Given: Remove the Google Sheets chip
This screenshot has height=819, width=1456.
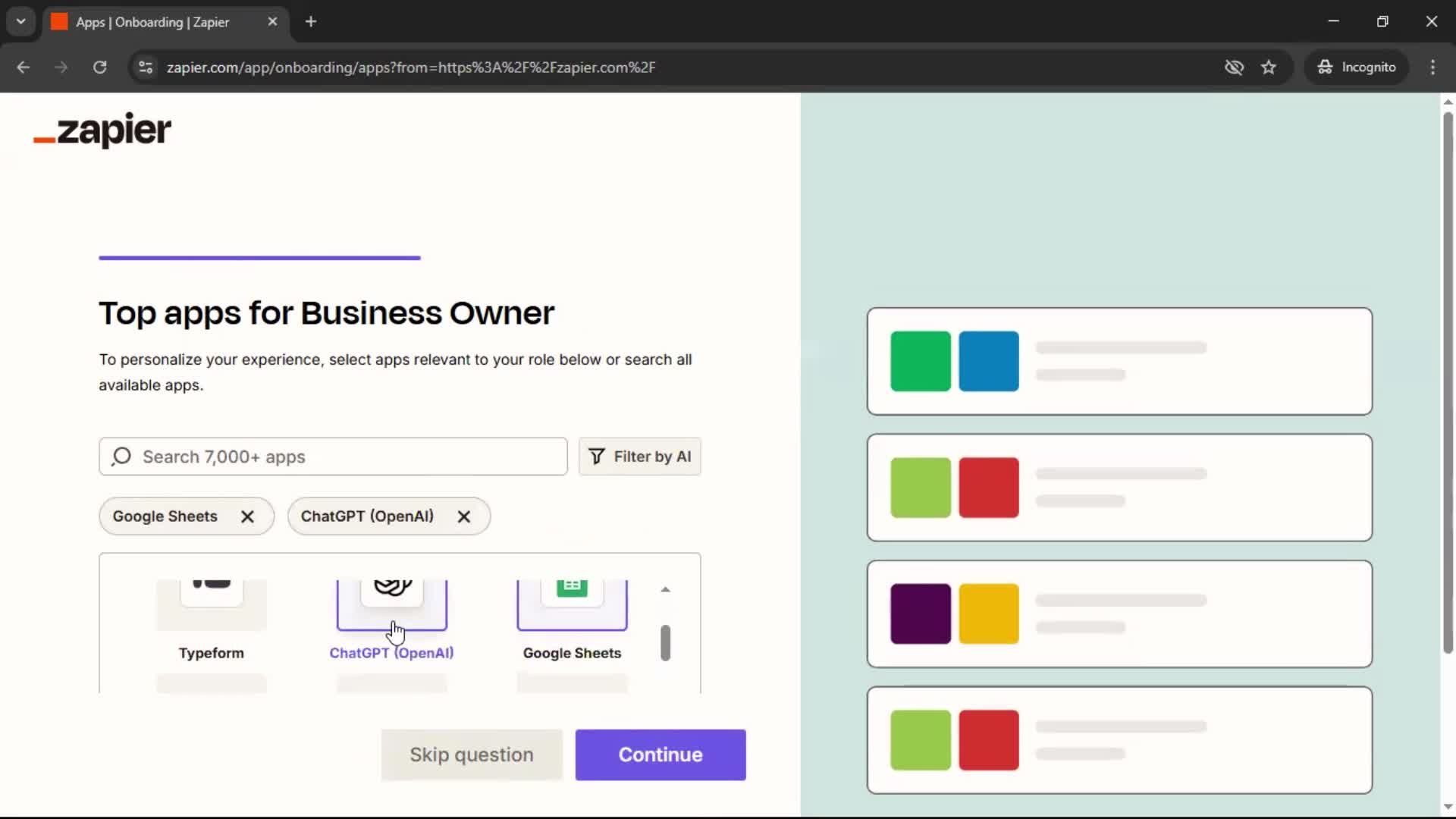Looking at the screenshot, I should (x=247, y=516).
